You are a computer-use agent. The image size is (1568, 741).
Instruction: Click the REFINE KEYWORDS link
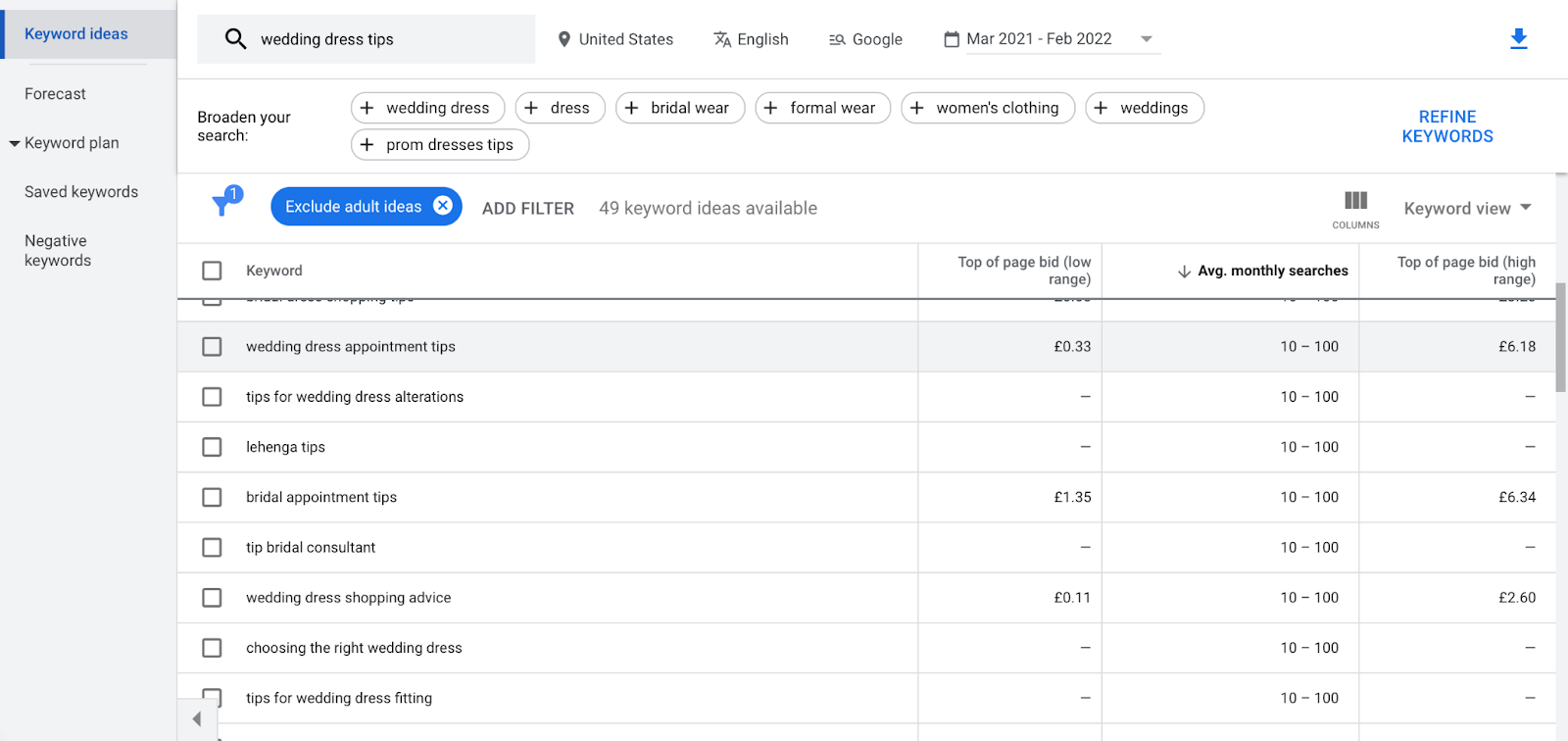coord(1446,126)
